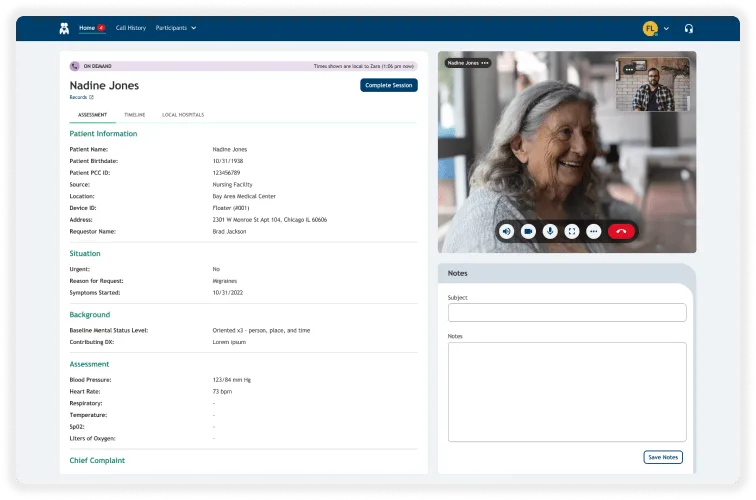
Task: Click the speaker volume icon in call controls
Action: click(507, 231)
